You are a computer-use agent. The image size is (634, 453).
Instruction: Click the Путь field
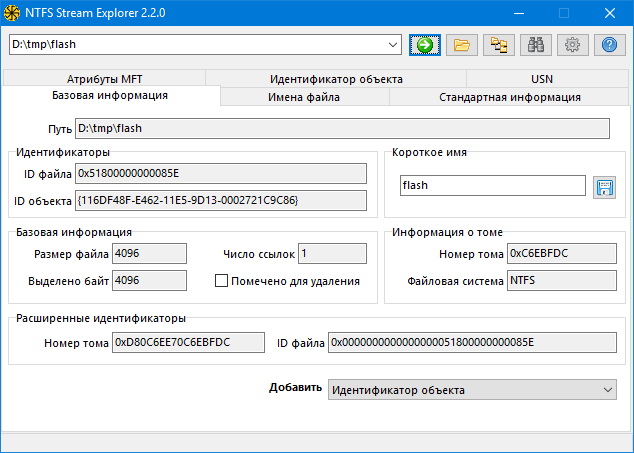click(x=342, y=129)
